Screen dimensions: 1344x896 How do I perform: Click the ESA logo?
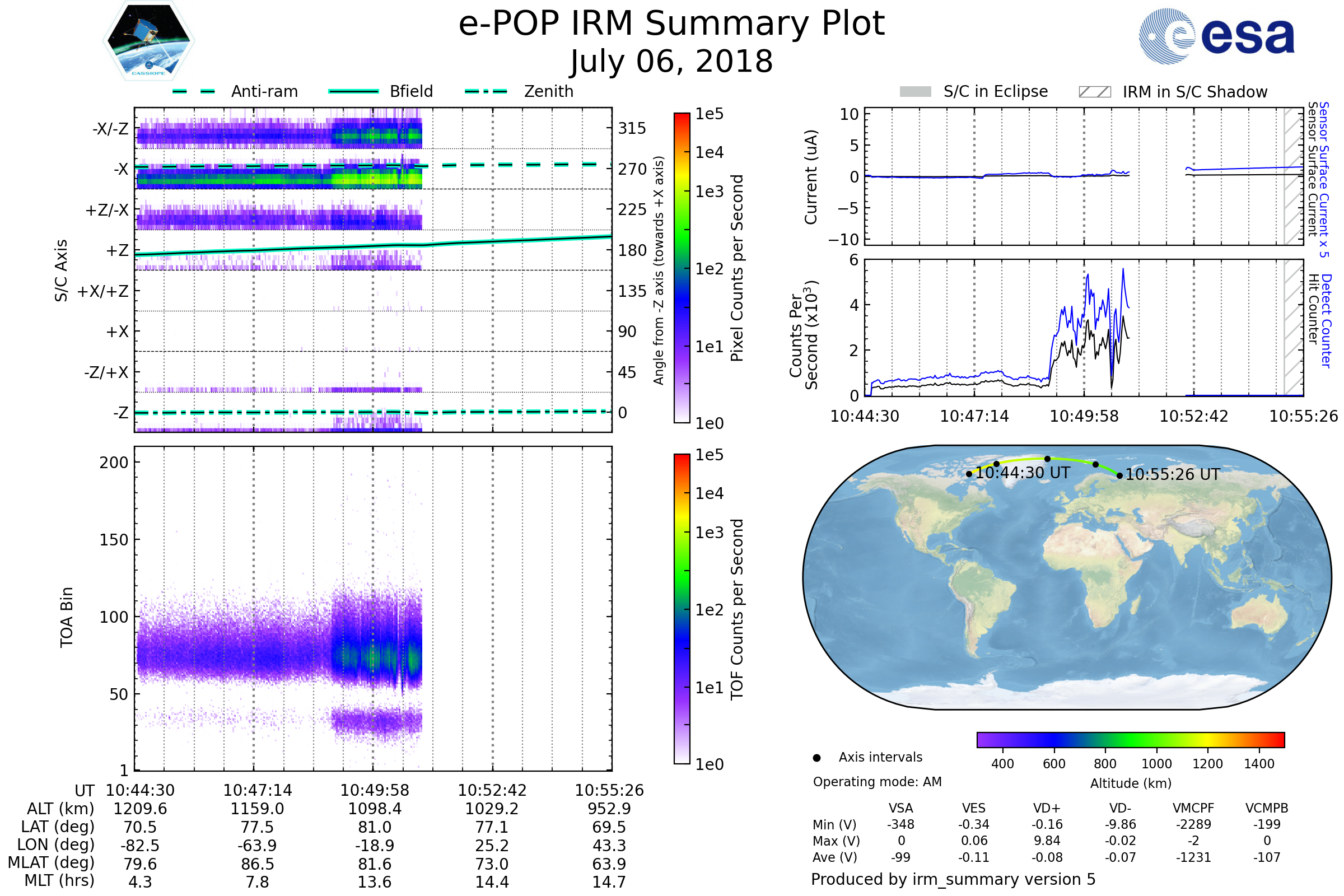[x=1216, y=35]
